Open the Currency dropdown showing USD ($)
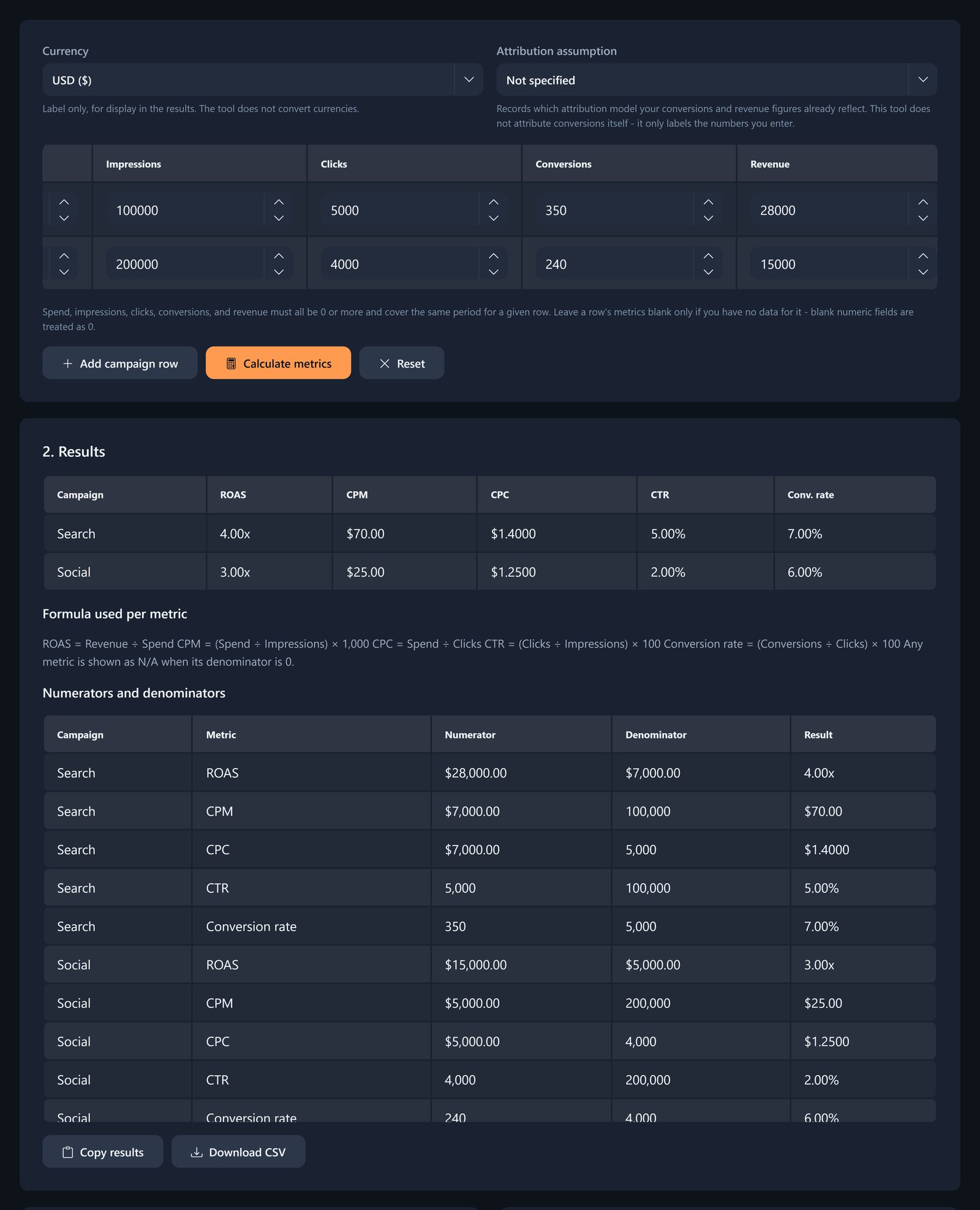The image size is (980, 1210). point(263,80)
